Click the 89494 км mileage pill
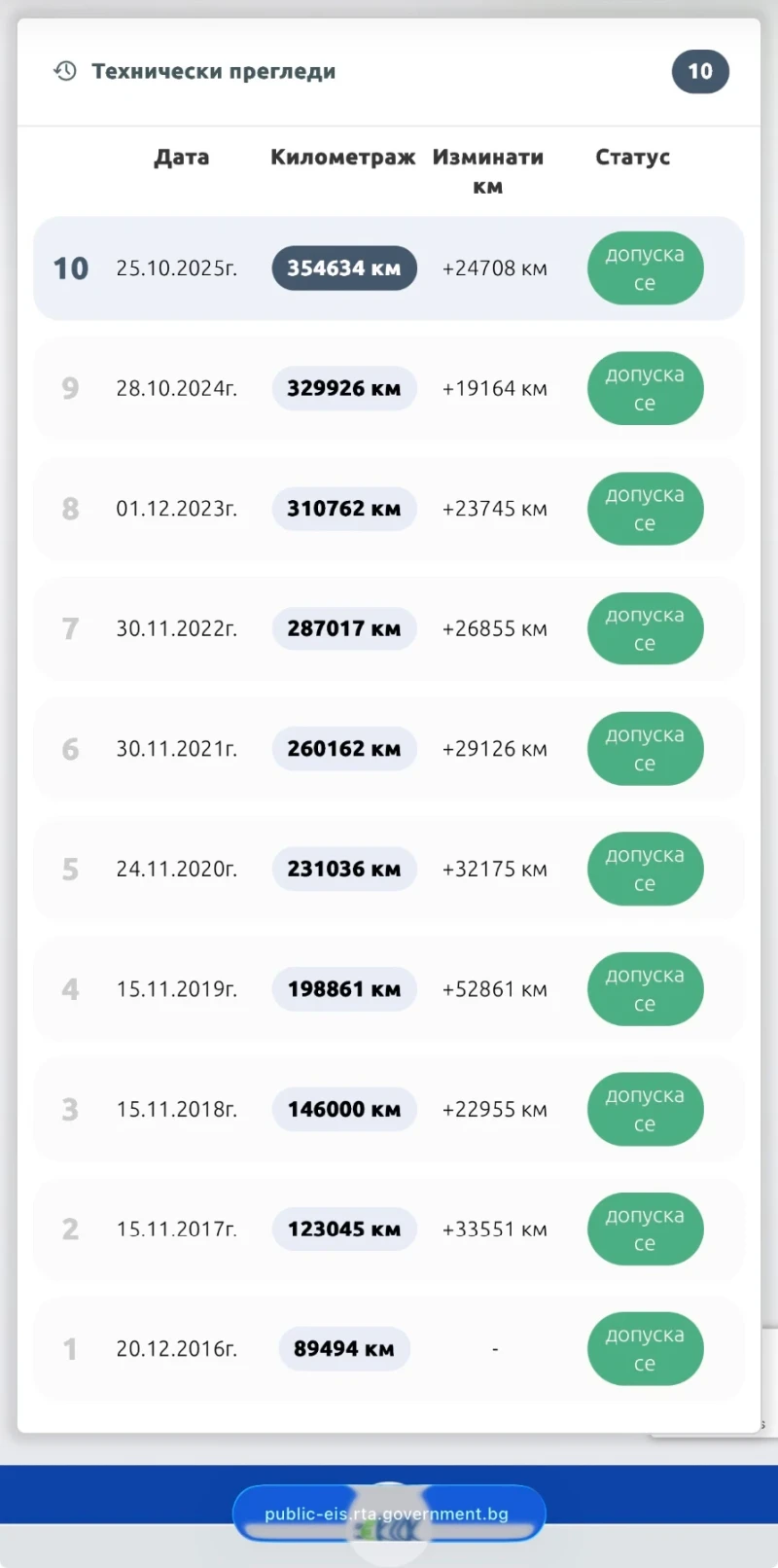This screenshot has height=1568, width=778. click(x=343, y=1349)
